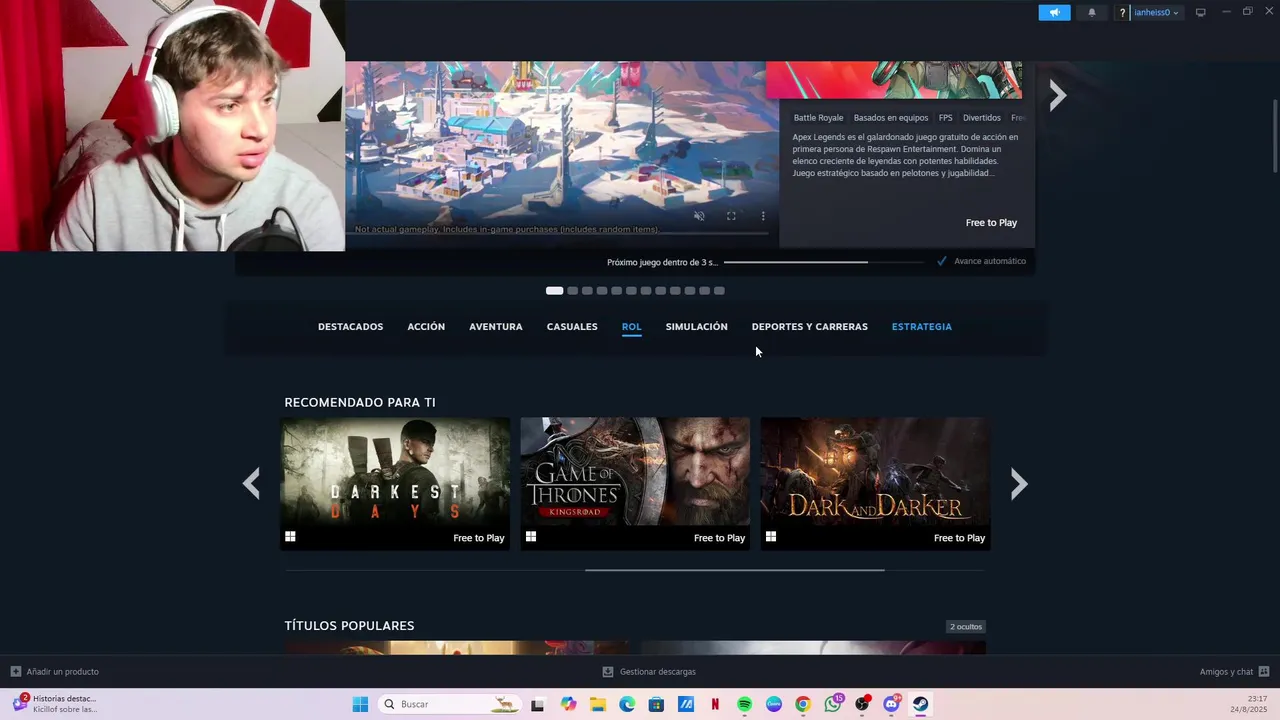
Task: Open Netflix from the taskbar
Action: [715, 704]
